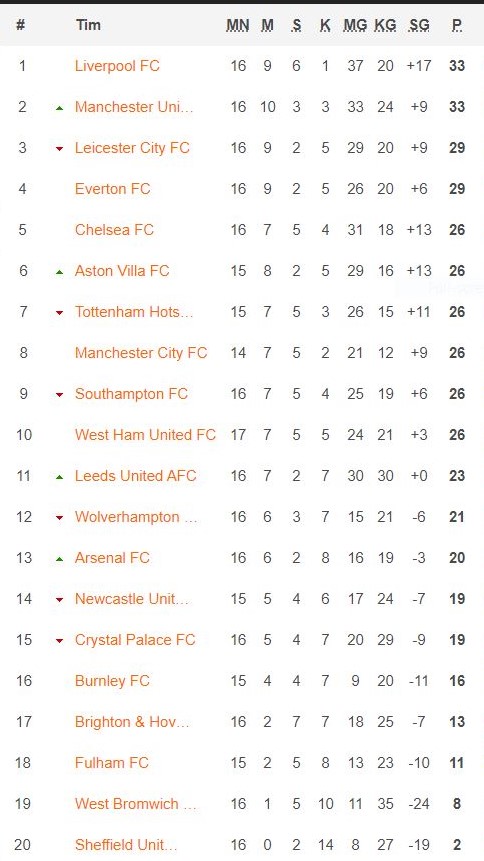The width and height of the screenshot is (484, 861).
Task: Click the MN column header abbreviation
Action: pos(238,25)
